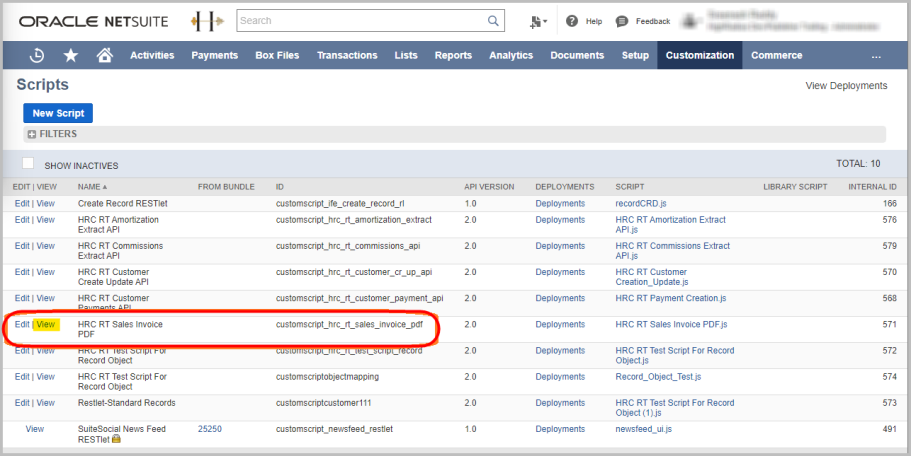Open the View Deployments link
The image size is (911, 456).
click(x=846, y=86)
